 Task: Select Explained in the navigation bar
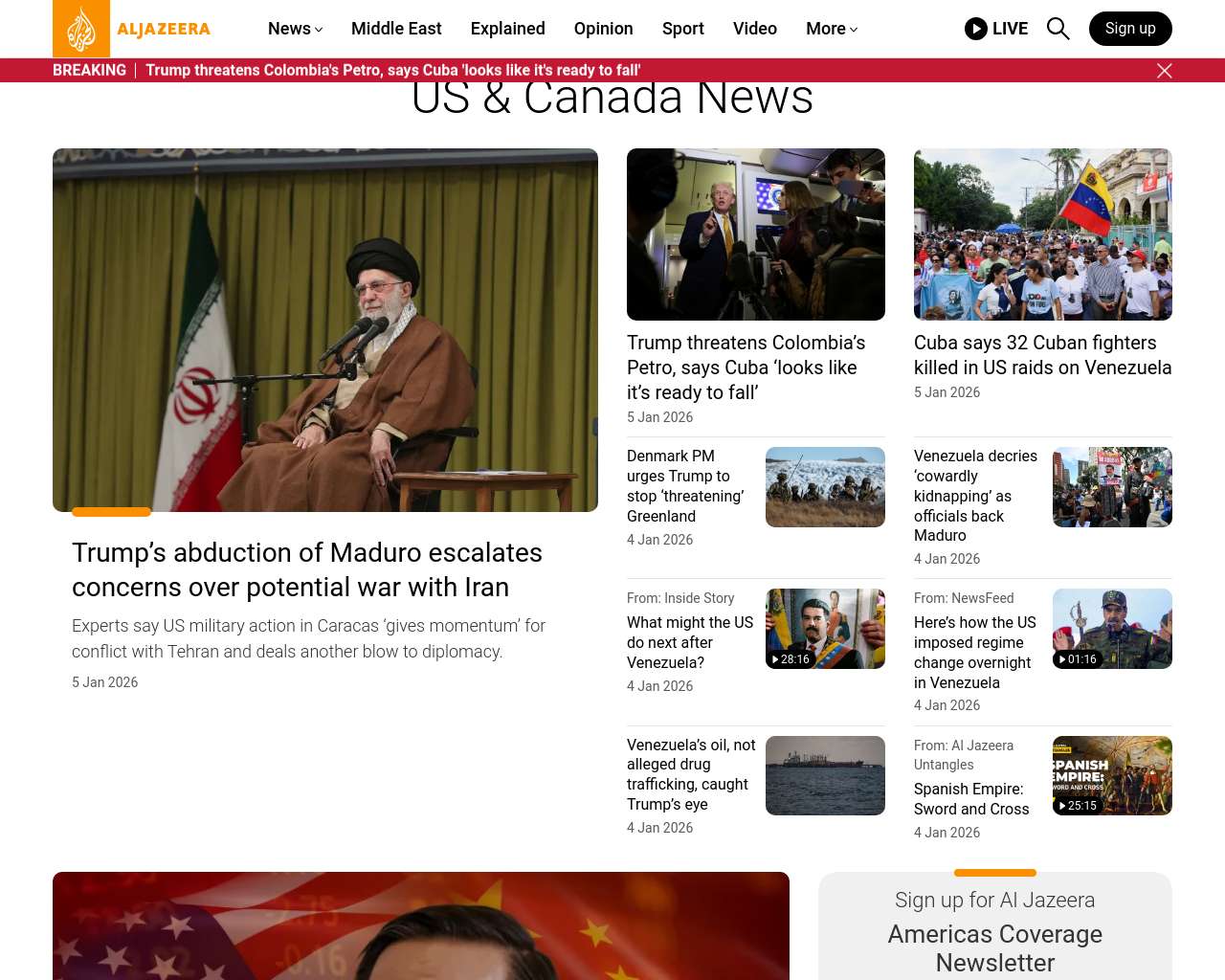(507, 29)
